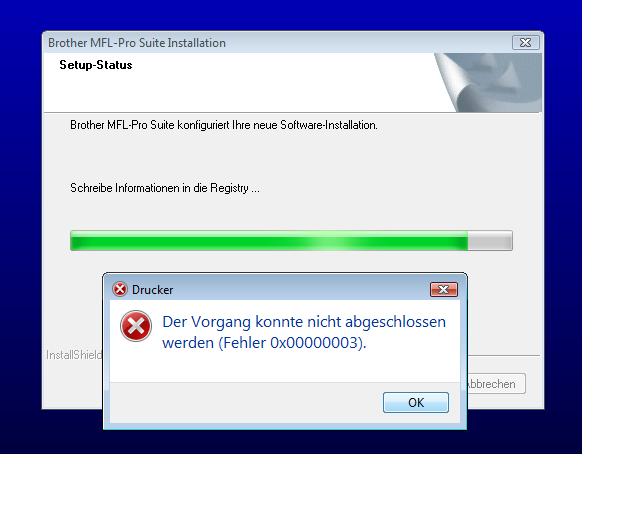640x512 pixels.
Task: Click the gray button strip left of OK
Action: (246, 402)
